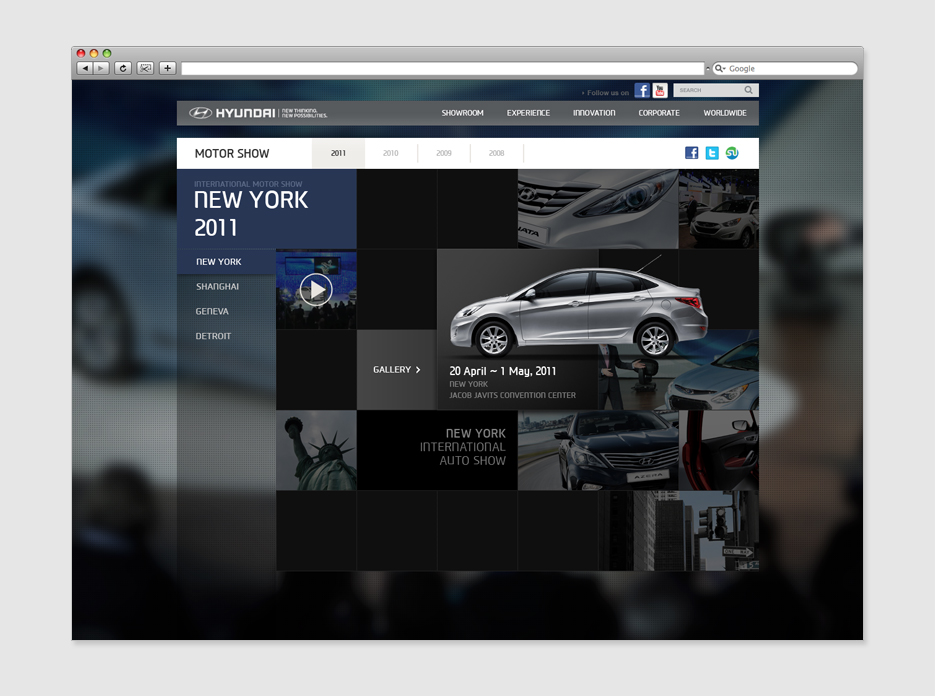
Task: Open the GALLERY link
Action: 397,370
